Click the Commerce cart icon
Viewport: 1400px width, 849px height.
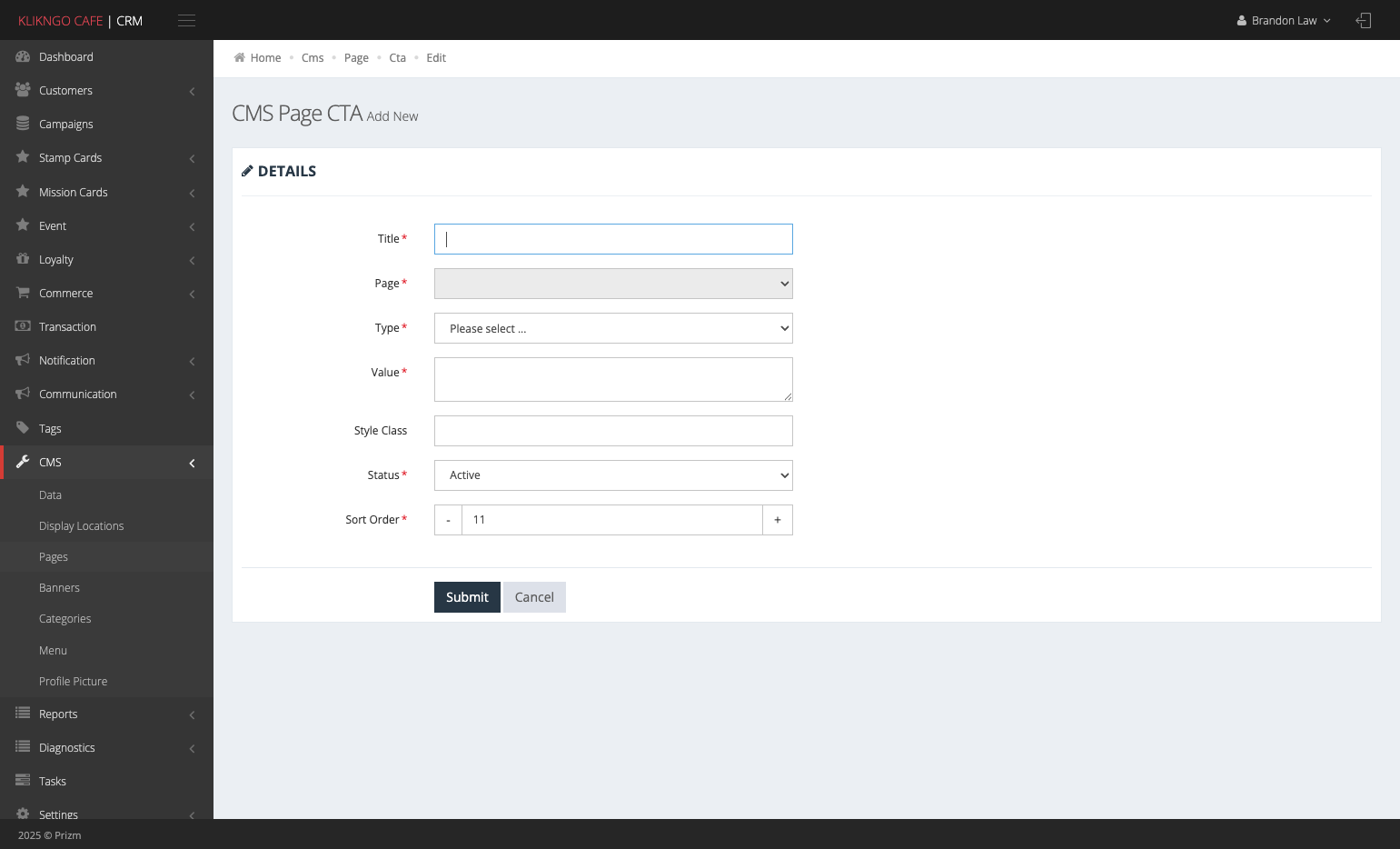coord(23,293)
